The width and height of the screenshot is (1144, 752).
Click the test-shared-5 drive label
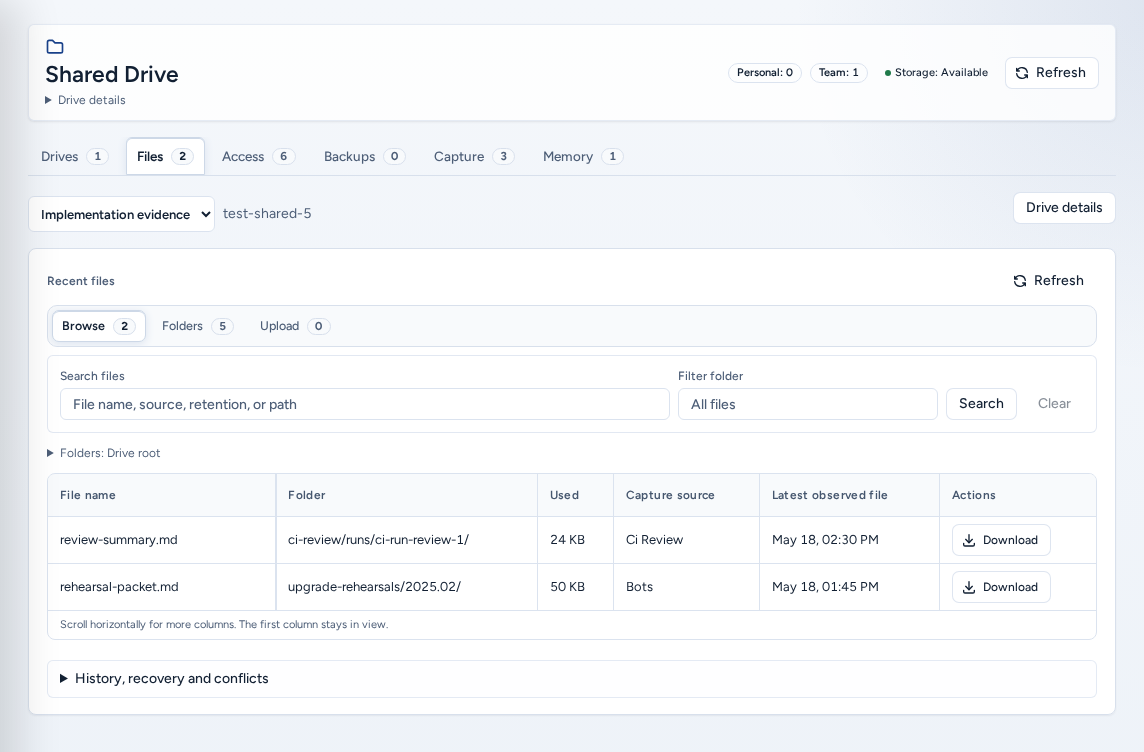pyautogui.click(x=267, y=214)
